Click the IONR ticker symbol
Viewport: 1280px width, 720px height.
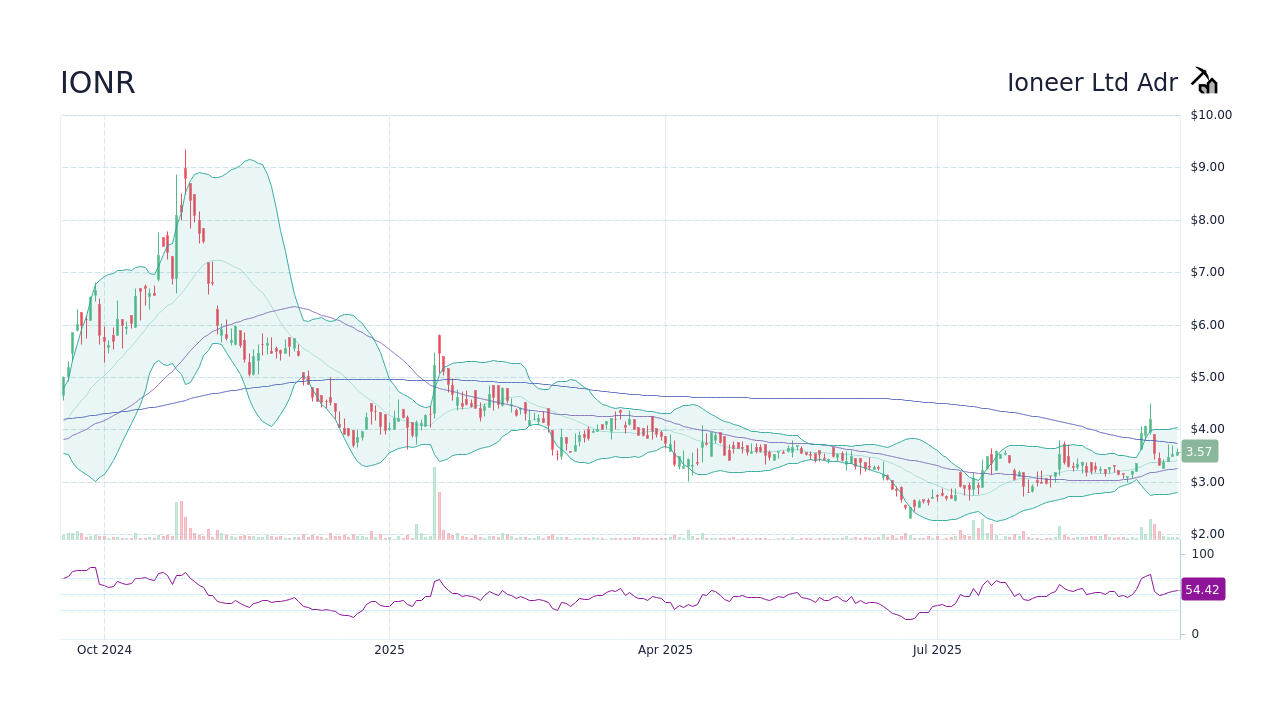97,83
